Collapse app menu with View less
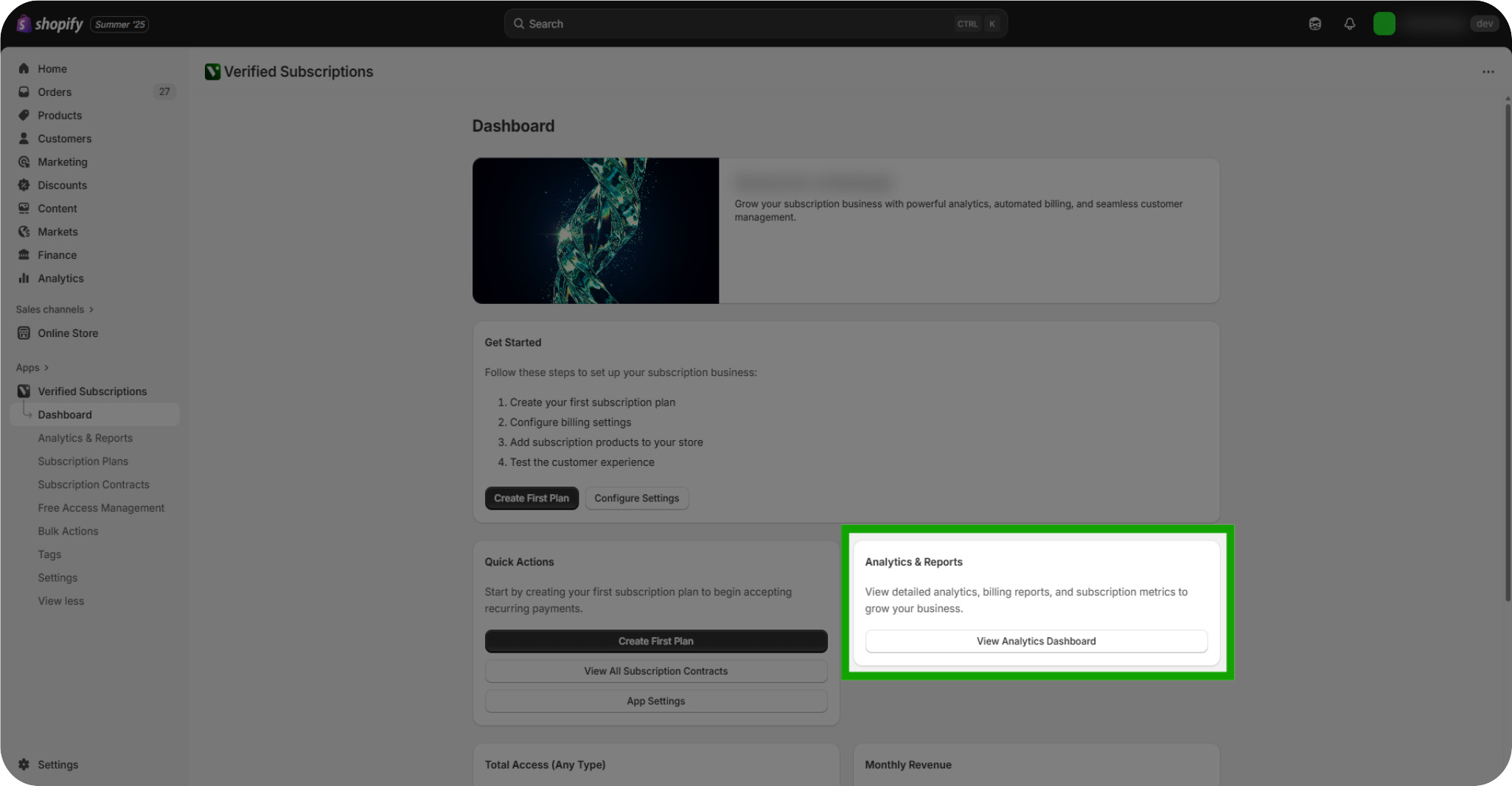 [x=60, y=601]
